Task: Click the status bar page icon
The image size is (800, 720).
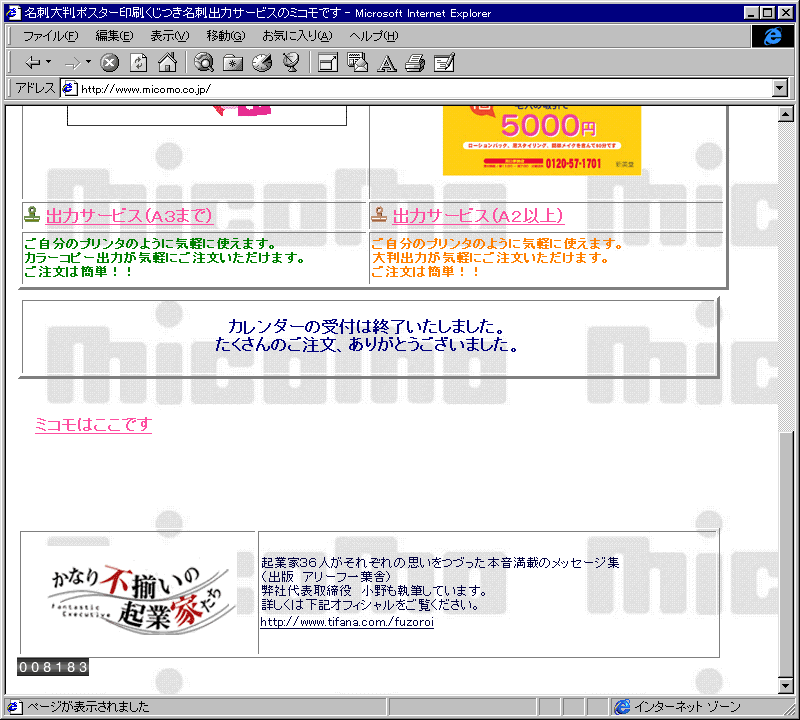Action: 13,707
